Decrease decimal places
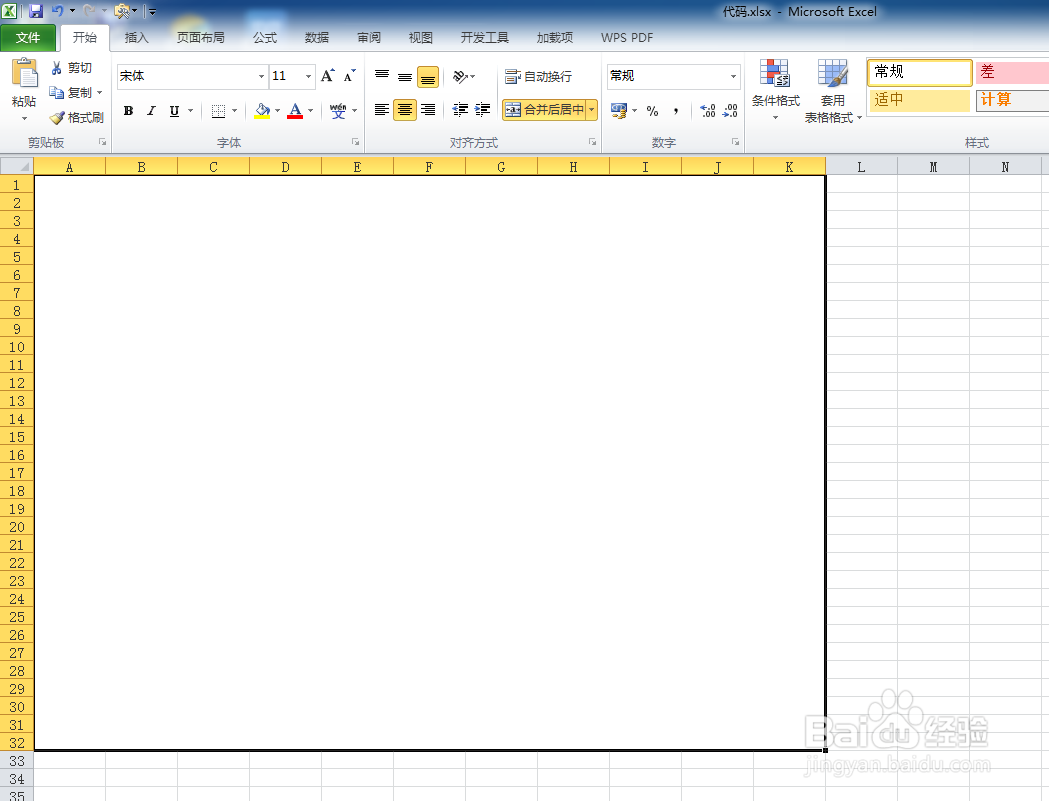The height and width of the screenshot is (801, 1049). (730, 110)
